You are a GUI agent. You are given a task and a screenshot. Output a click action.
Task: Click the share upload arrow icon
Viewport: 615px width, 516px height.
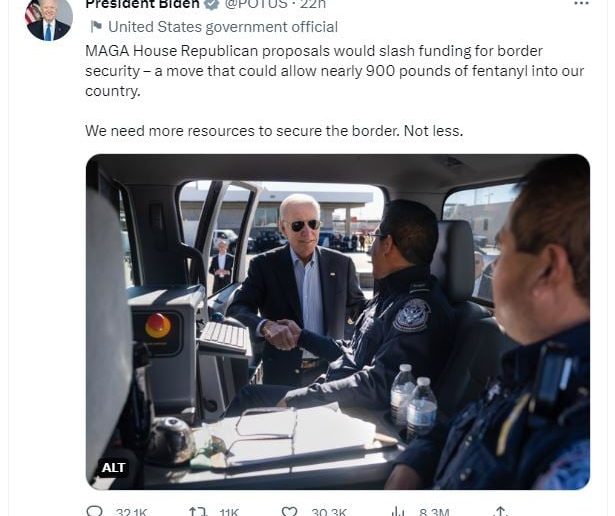point(500,511)
